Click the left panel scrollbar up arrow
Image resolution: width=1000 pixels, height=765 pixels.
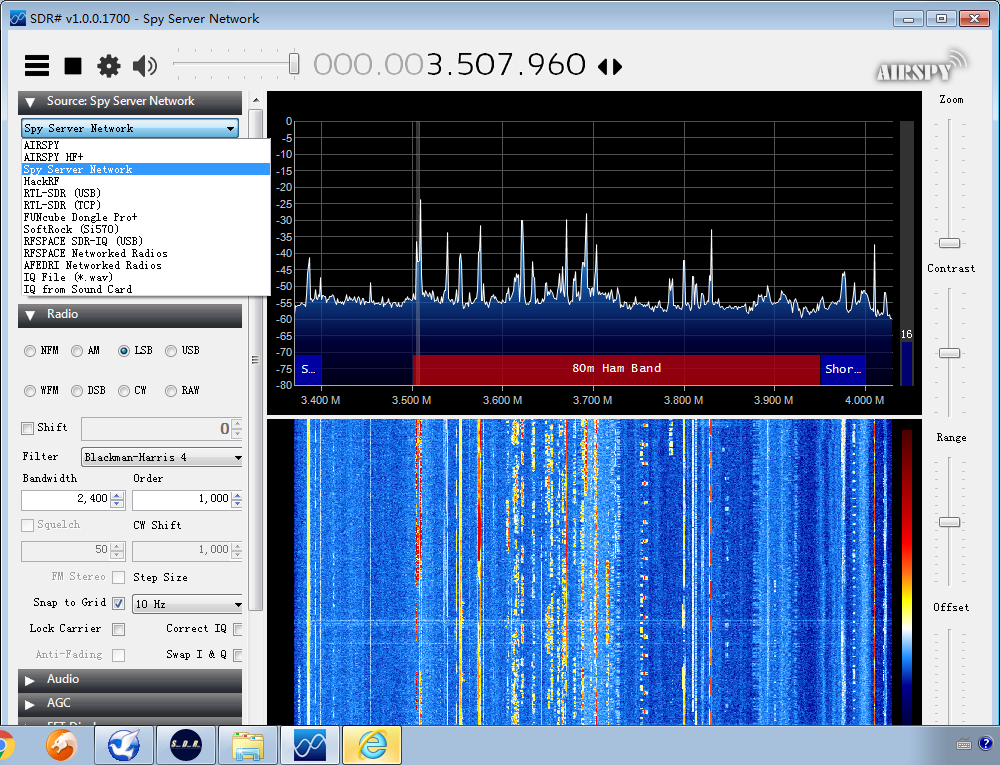[x=256, y=100]
